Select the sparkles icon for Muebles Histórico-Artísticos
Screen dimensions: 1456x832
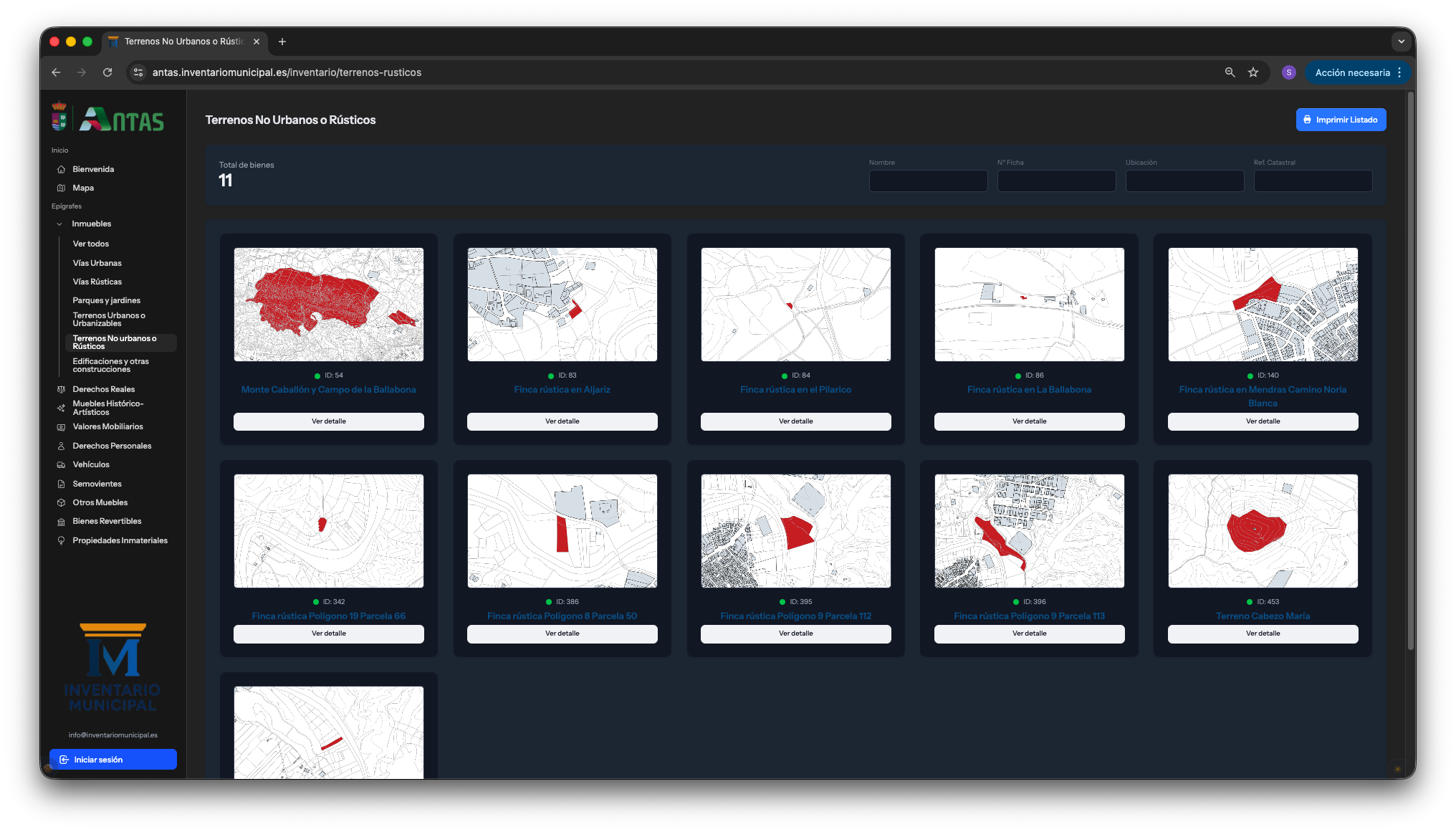[x=62, y=408]
